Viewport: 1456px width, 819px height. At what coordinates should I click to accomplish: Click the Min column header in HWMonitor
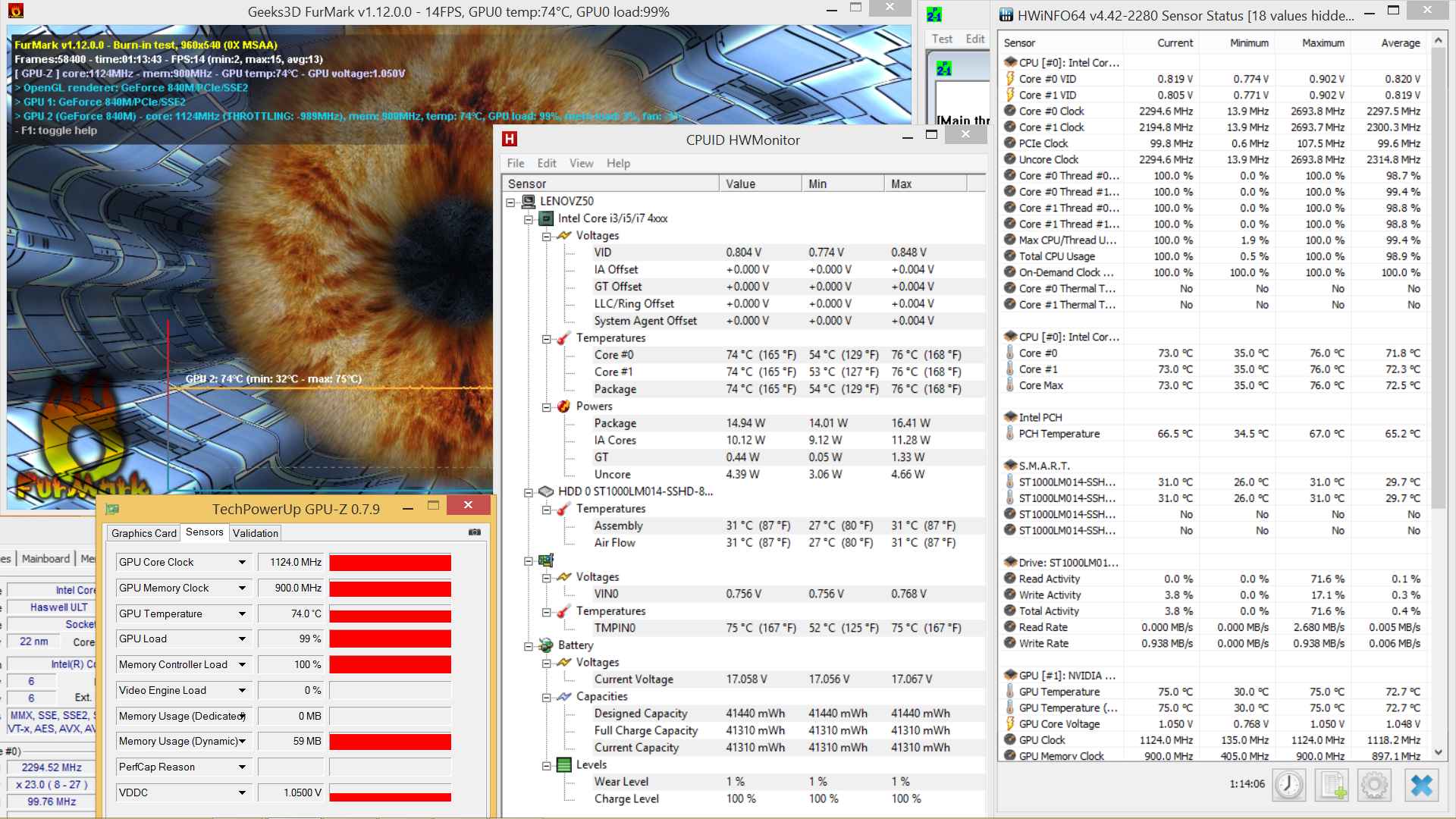coord(843,184)
